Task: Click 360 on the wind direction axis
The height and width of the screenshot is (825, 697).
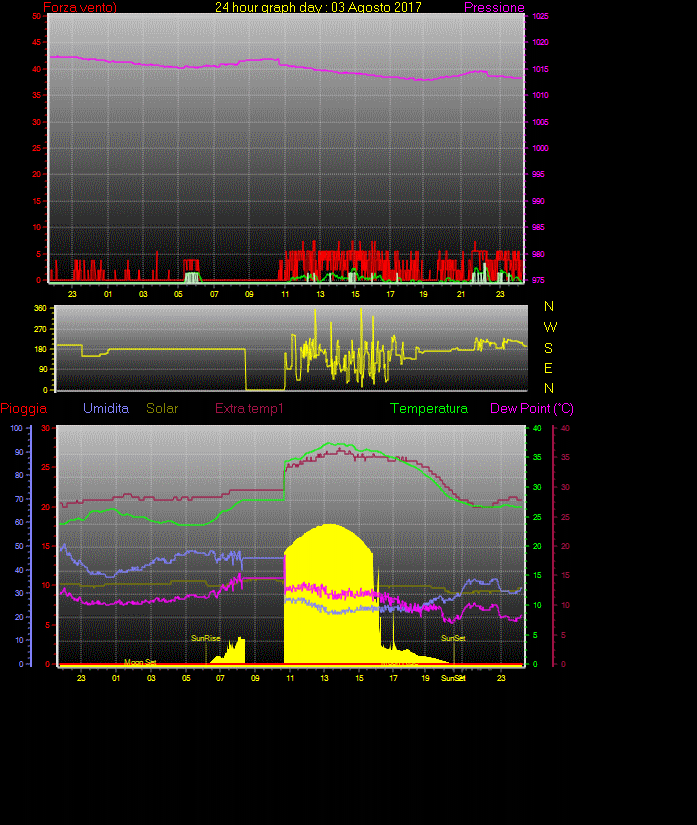Action: (x=41, y=308)
